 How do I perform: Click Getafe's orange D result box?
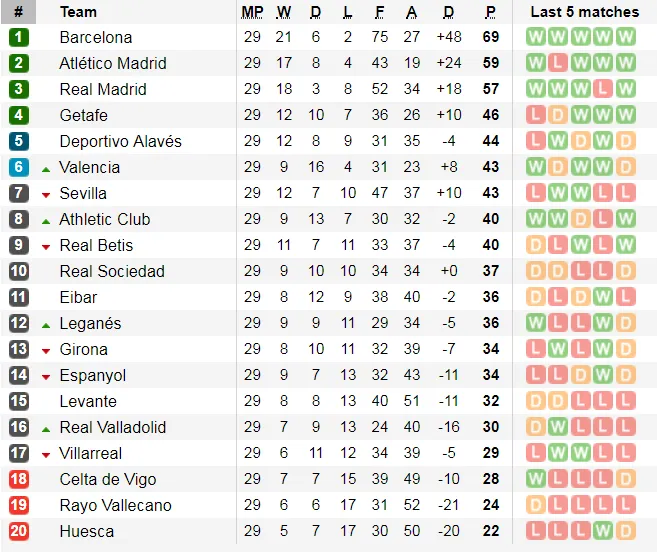tap(558, 115)
